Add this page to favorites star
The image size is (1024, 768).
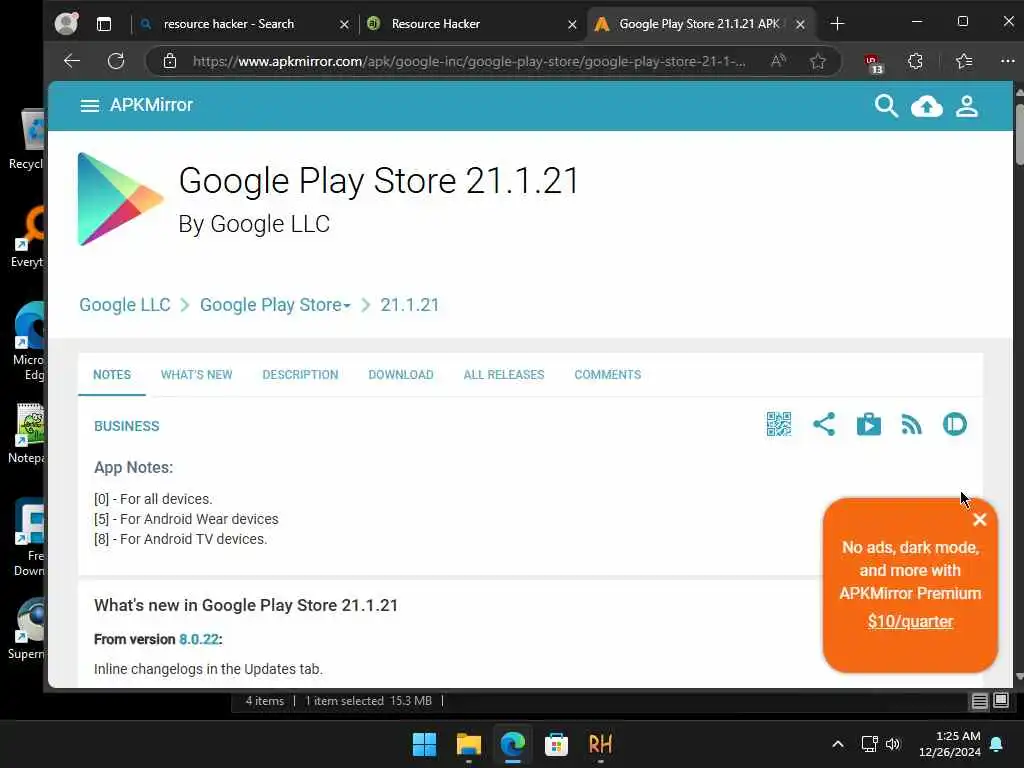[x=818, y=61]
